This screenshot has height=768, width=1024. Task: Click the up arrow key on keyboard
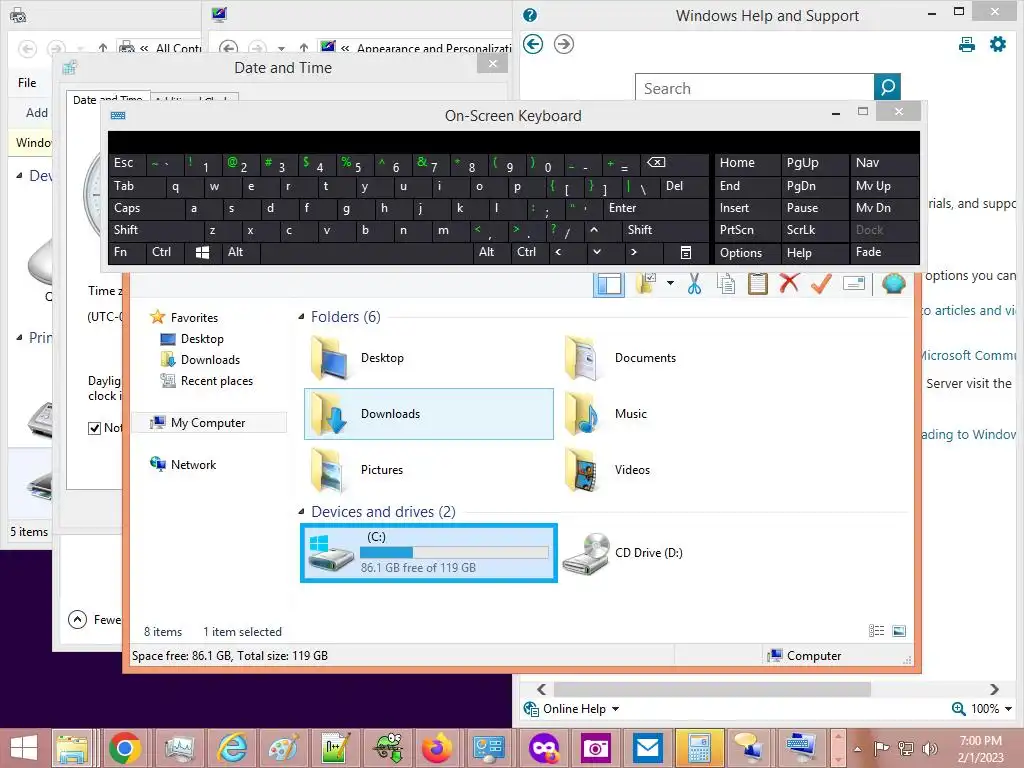594,230
